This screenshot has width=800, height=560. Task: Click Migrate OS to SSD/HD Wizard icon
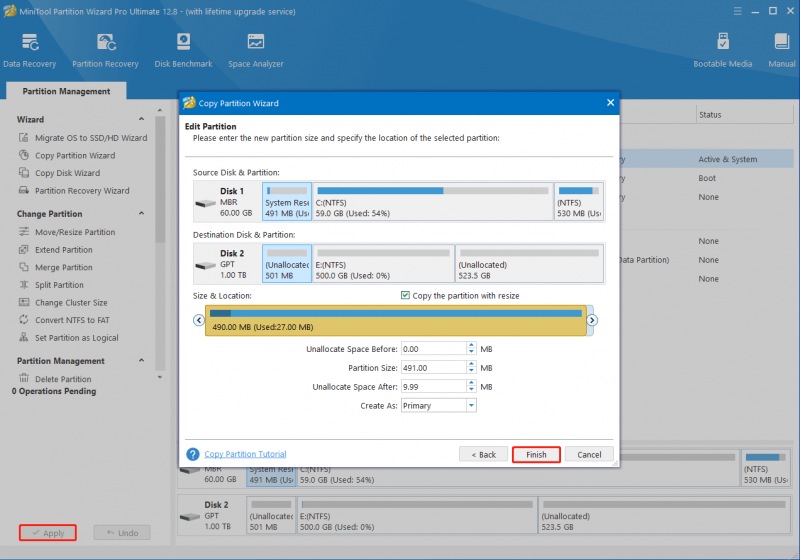[23, 138]
